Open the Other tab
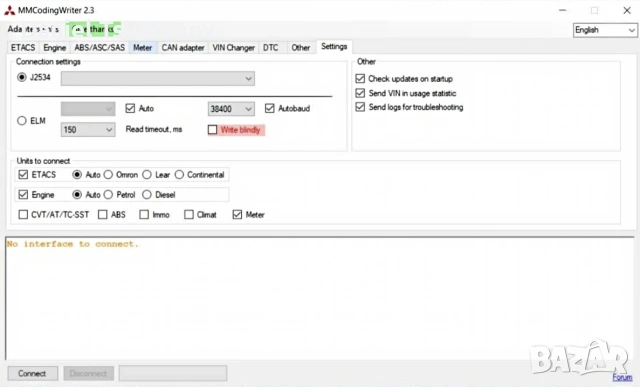Screen dimensions: 640x387 pos(301,48)
